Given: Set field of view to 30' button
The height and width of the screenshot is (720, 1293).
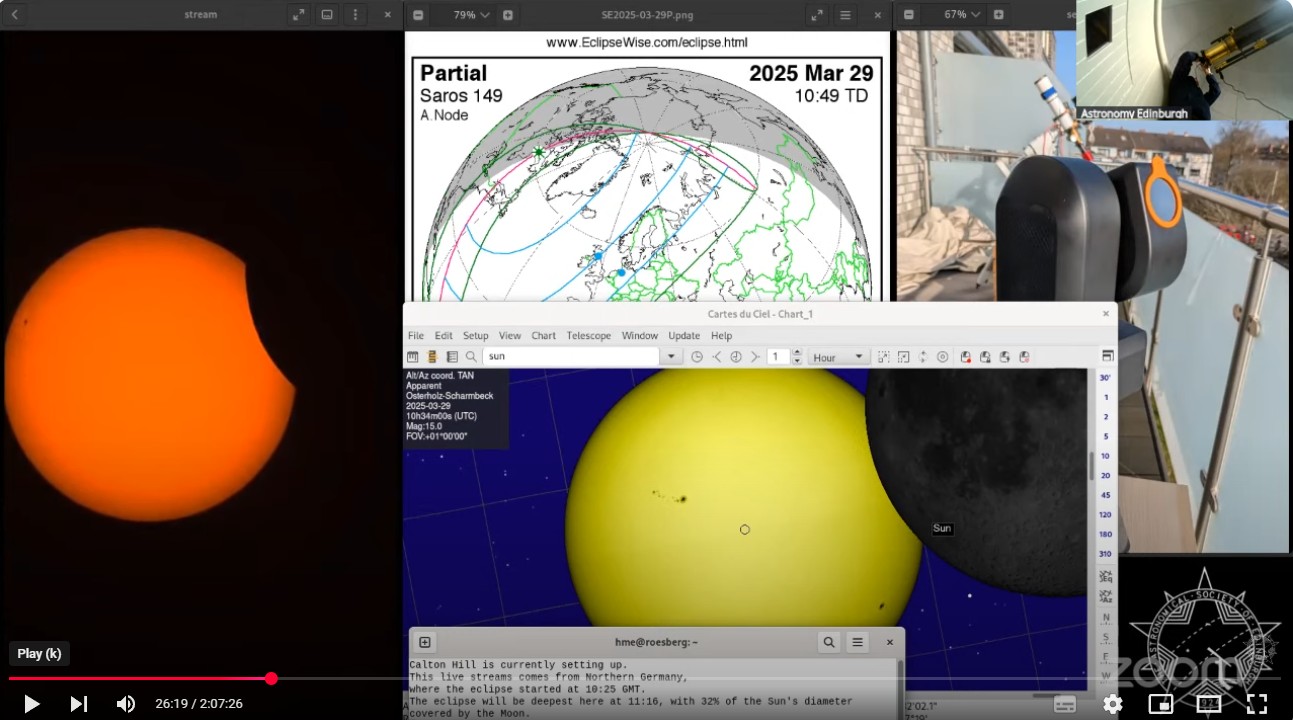Looking at the screenshot, I should 1106,378.
